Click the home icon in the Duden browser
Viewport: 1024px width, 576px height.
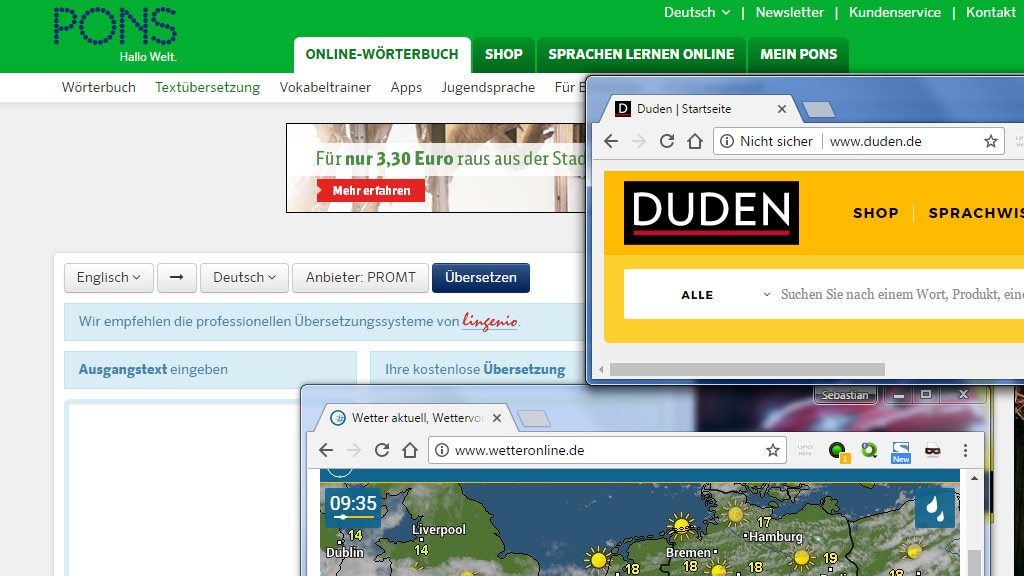pyautogui.click(x=694, y=141)
